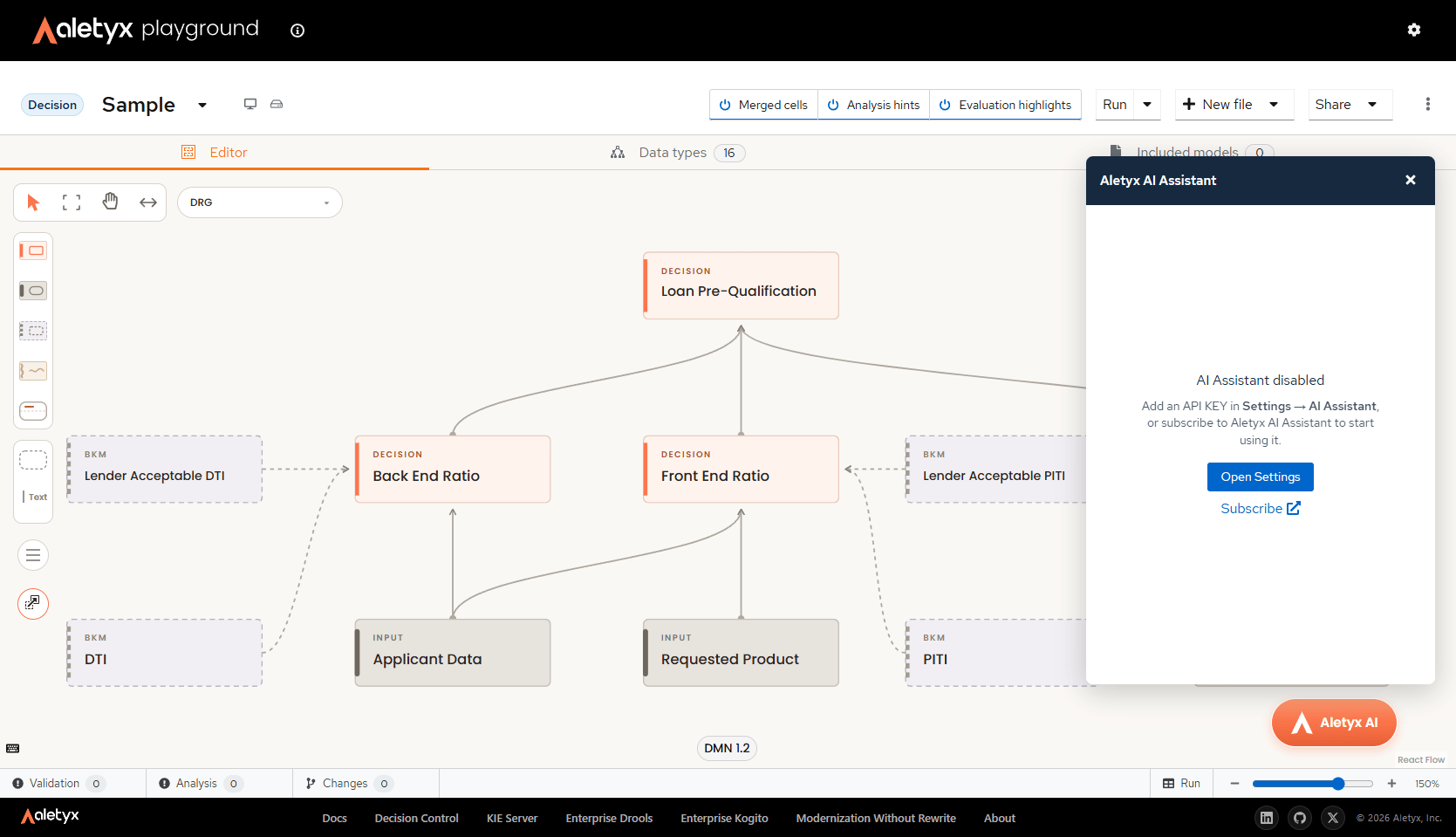Open the About footer link
The height and width of the screenshot is (837, 1456).
tap(1000, 818)
